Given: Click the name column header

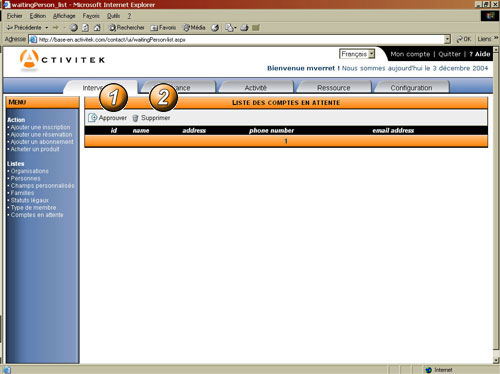Looking at the screenshot, I should pos(141,130).
